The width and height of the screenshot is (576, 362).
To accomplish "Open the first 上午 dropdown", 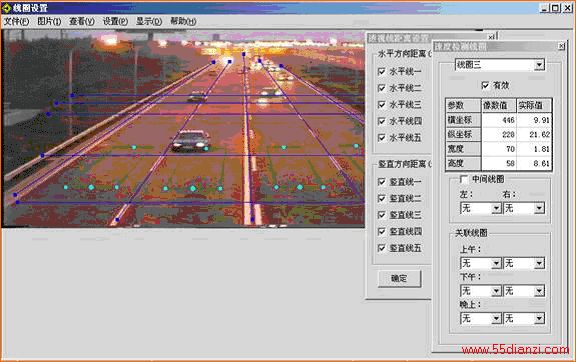I will pyautogui.click(x=496, y=263).
